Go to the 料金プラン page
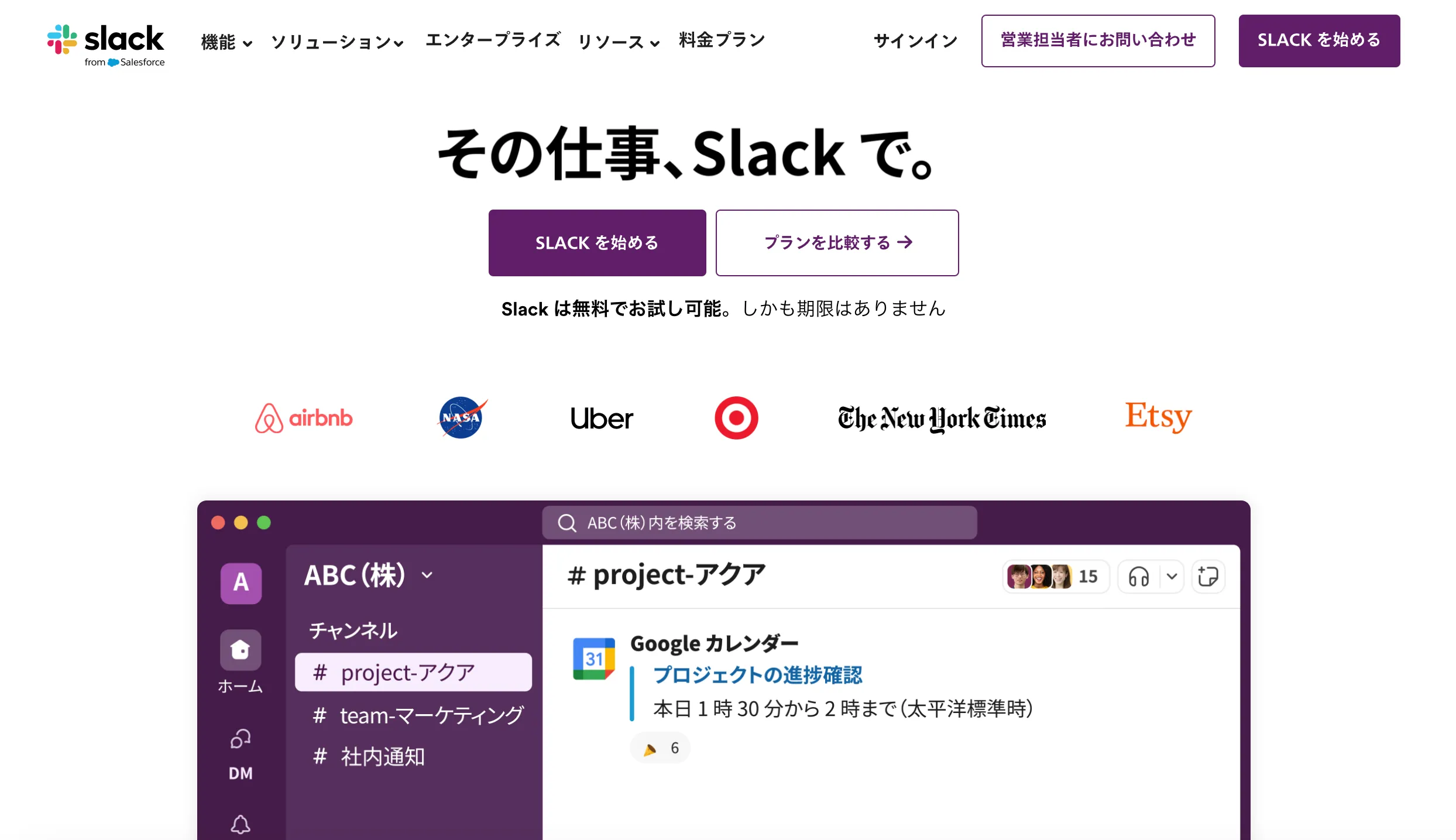This screenshot has width=1456, height=840. click(722, 40)
